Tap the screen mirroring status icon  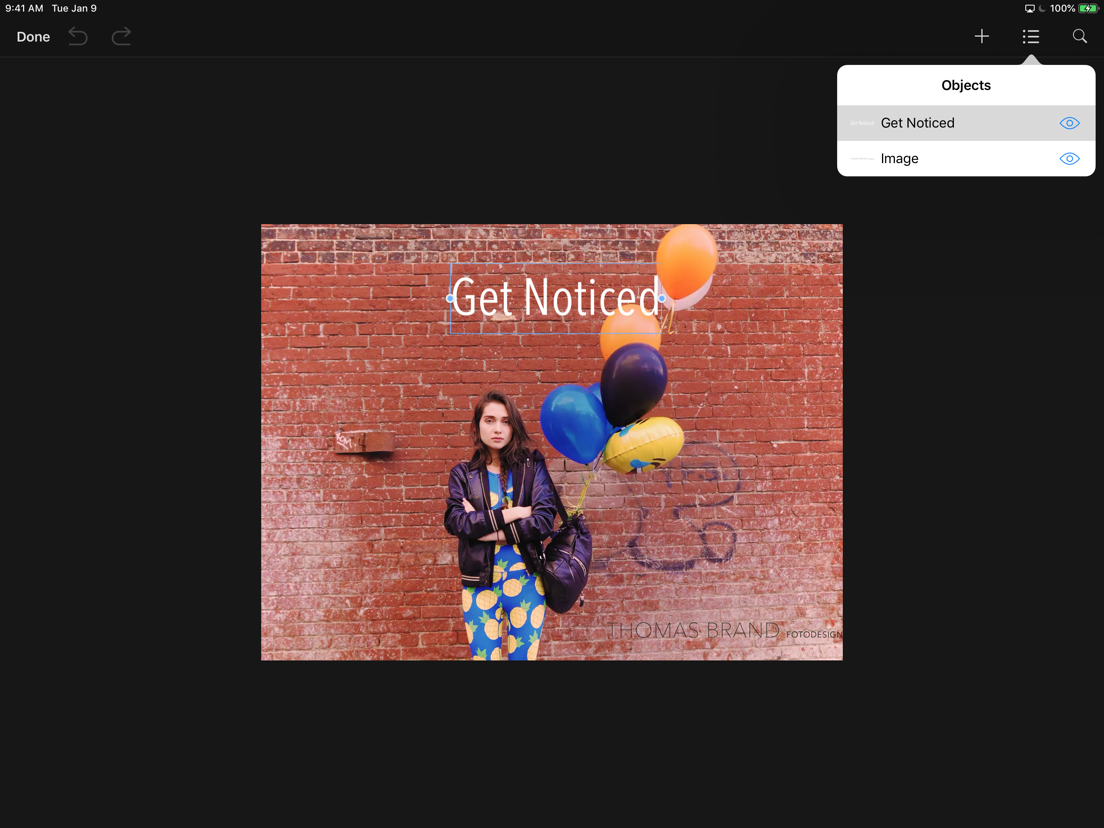coord(1029,8)
